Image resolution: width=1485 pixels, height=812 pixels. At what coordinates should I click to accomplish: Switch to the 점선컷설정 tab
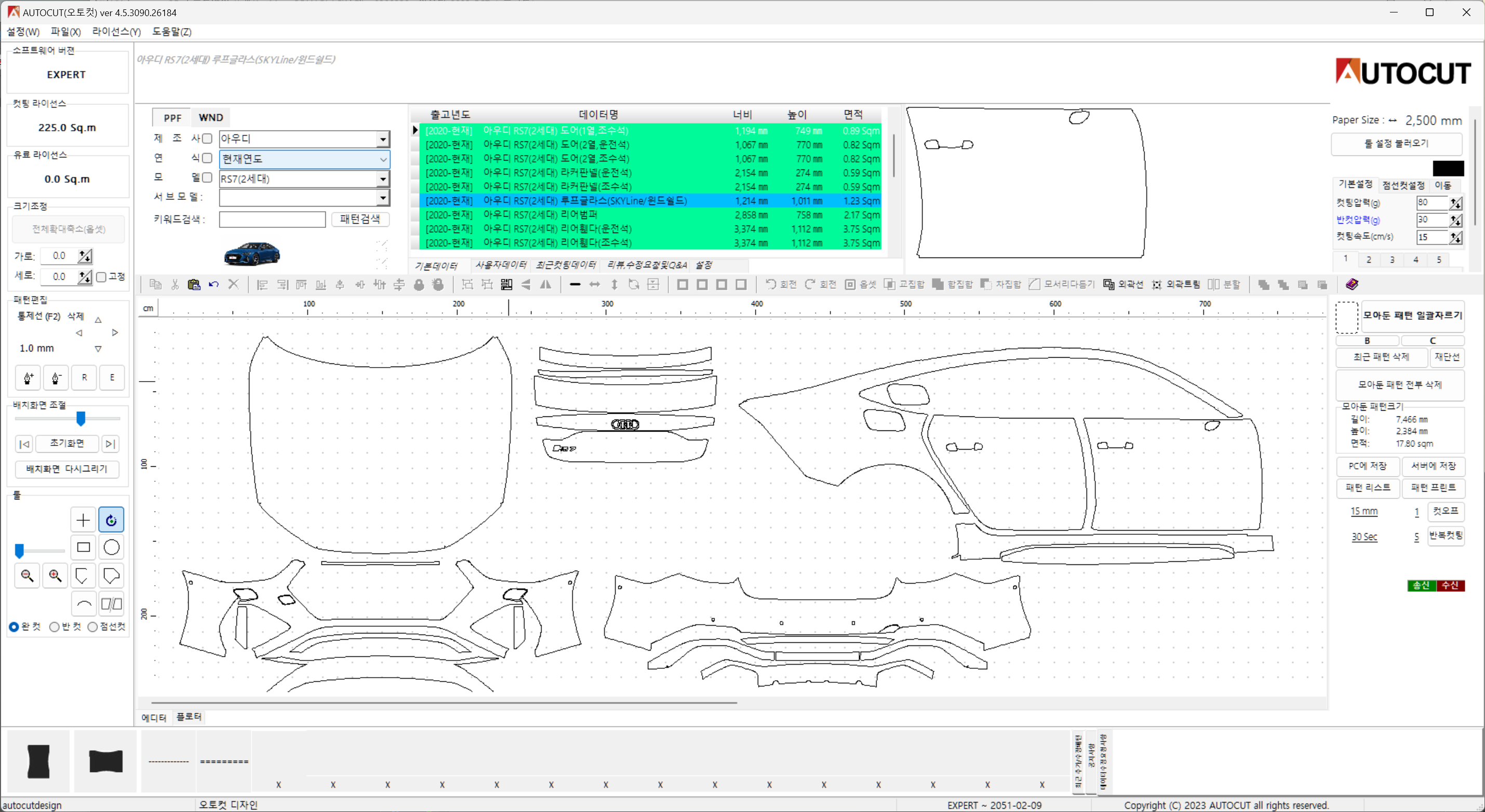tap(1403, 185)
